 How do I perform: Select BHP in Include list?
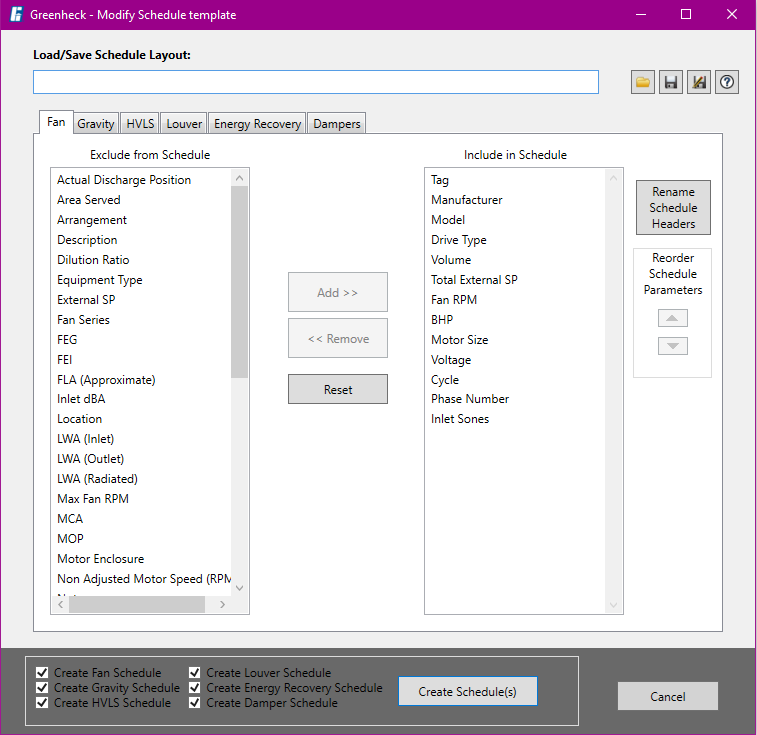coord(442,320)
